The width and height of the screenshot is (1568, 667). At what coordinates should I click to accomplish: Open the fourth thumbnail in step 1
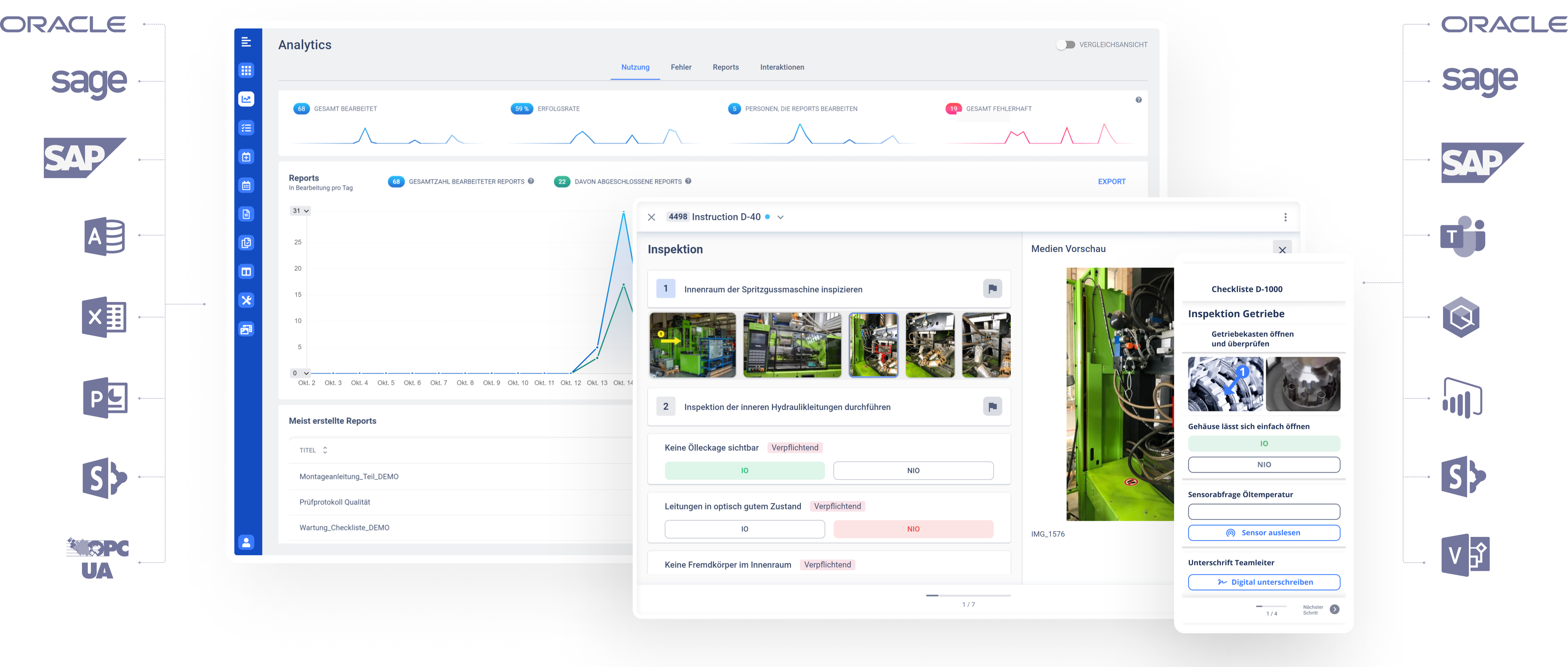pos(929,345)
